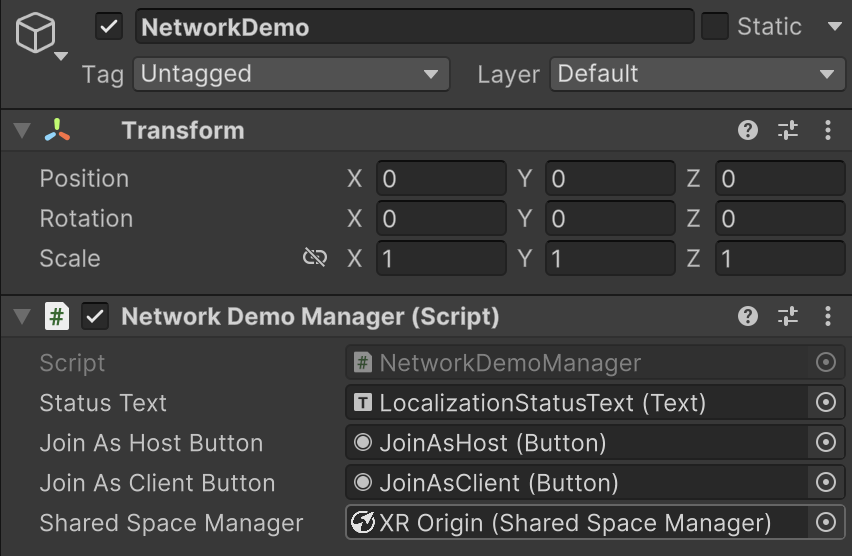Click the Scale label
852x556 pixels.
coord(70,259)
